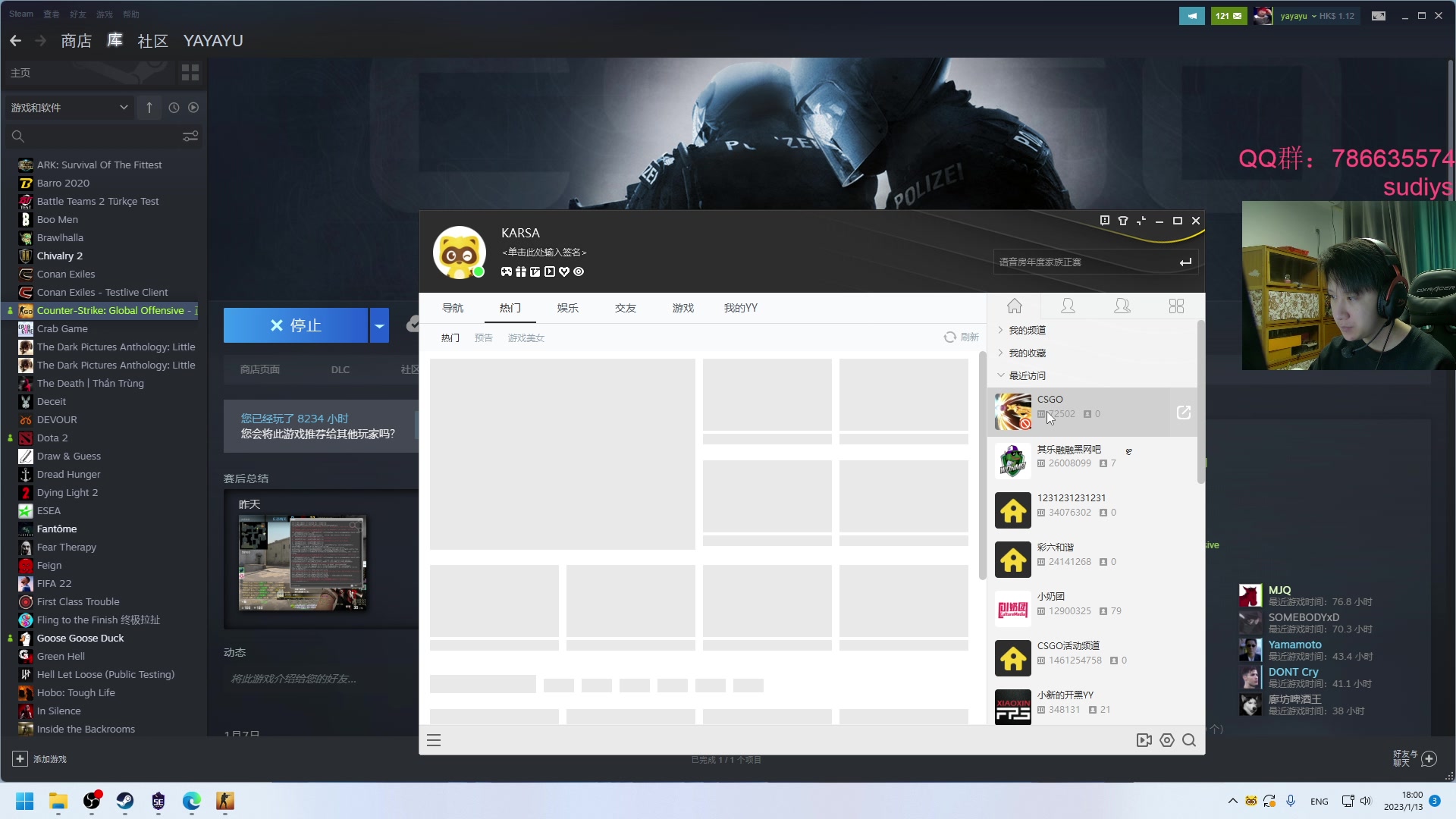Refresh the YY hot page
Viewport: 1456px width, 819px height.
(961, 337)
